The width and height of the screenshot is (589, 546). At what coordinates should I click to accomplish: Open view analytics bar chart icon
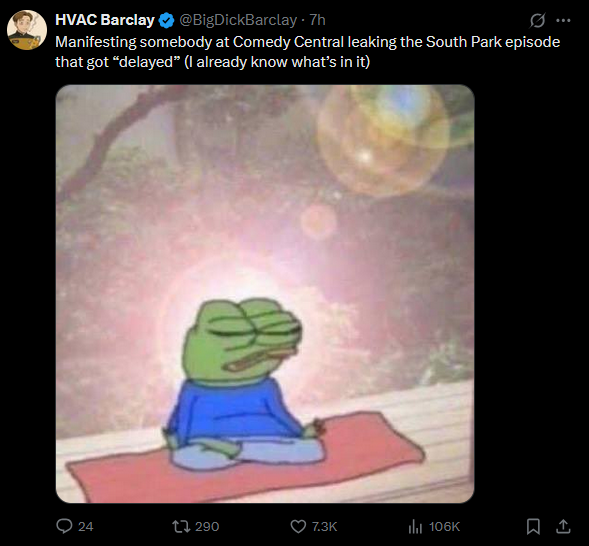tap(415, 526)
